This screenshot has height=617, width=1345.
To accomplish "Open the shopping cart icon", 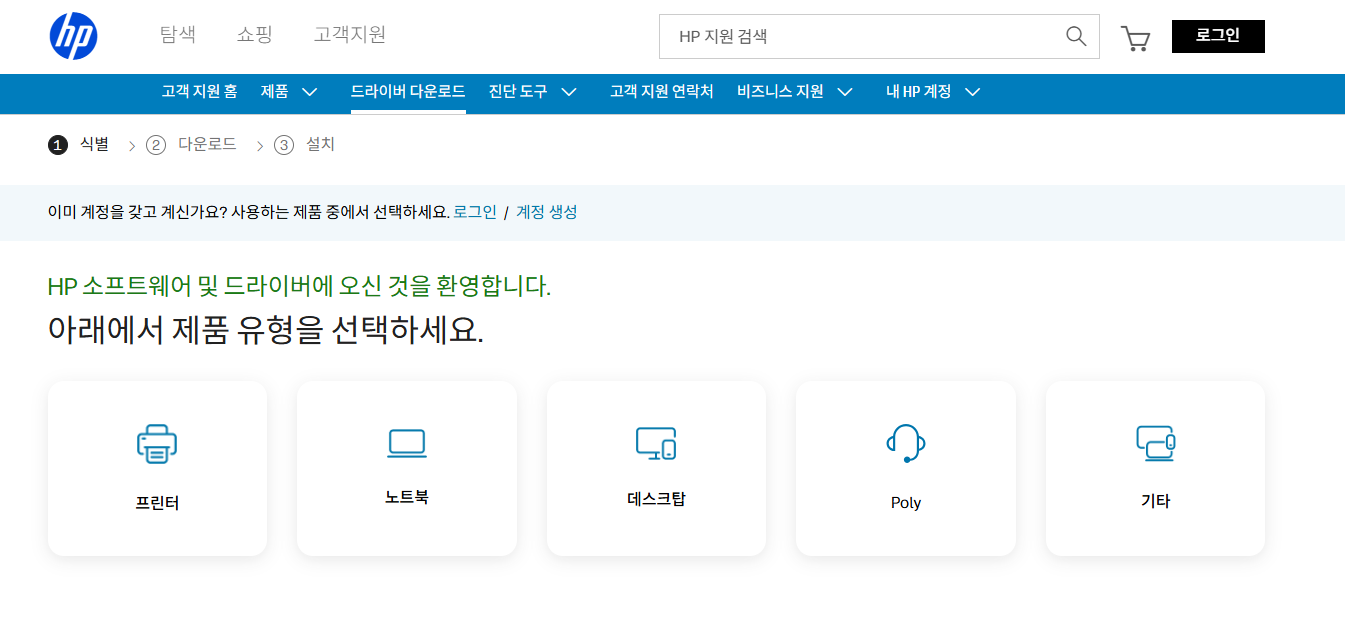I will 1135,38.
